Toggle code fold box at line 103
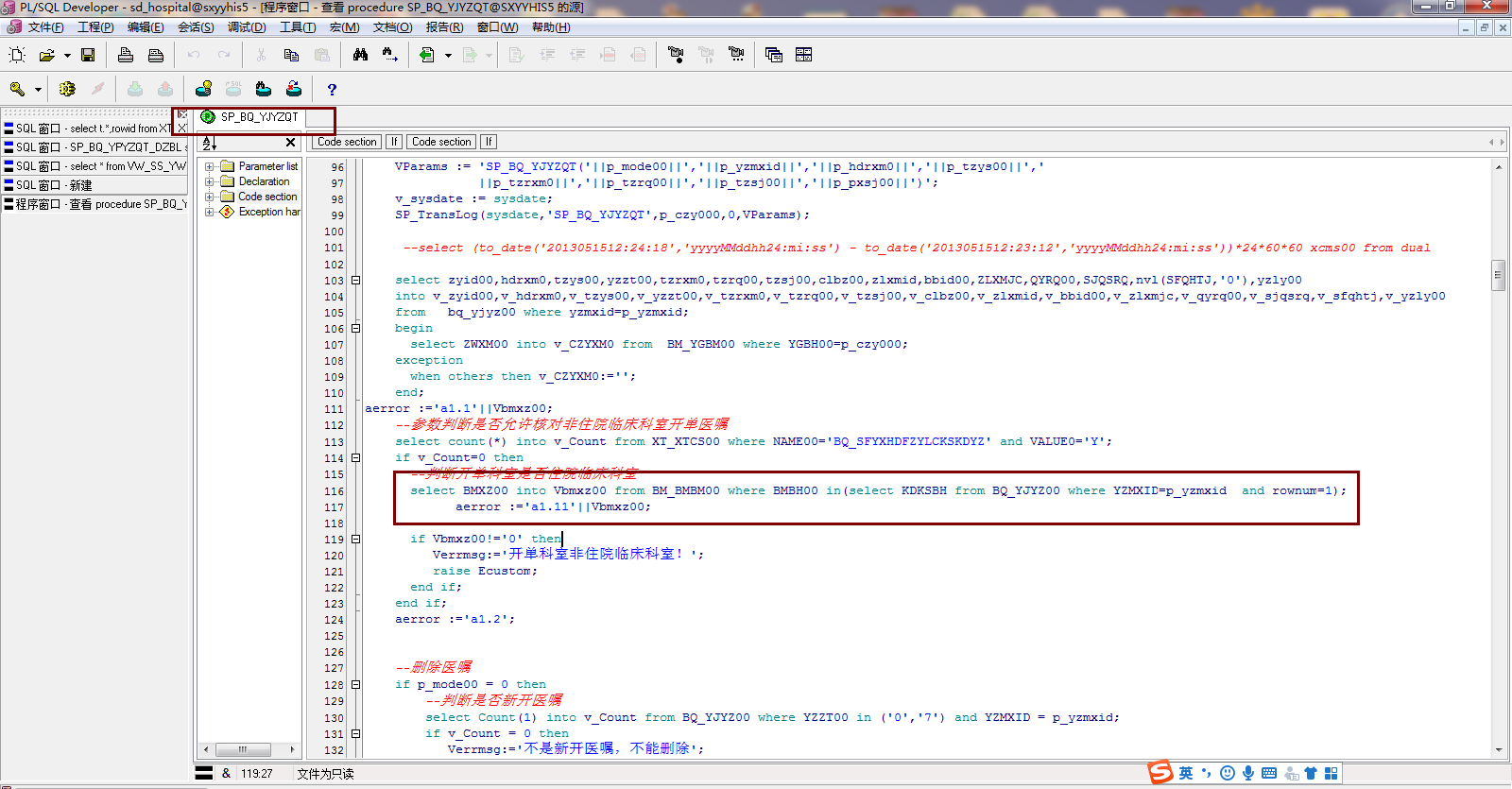Image resolution: width=1512 pixels, height=789 pixels. click(x=356, y=281)
